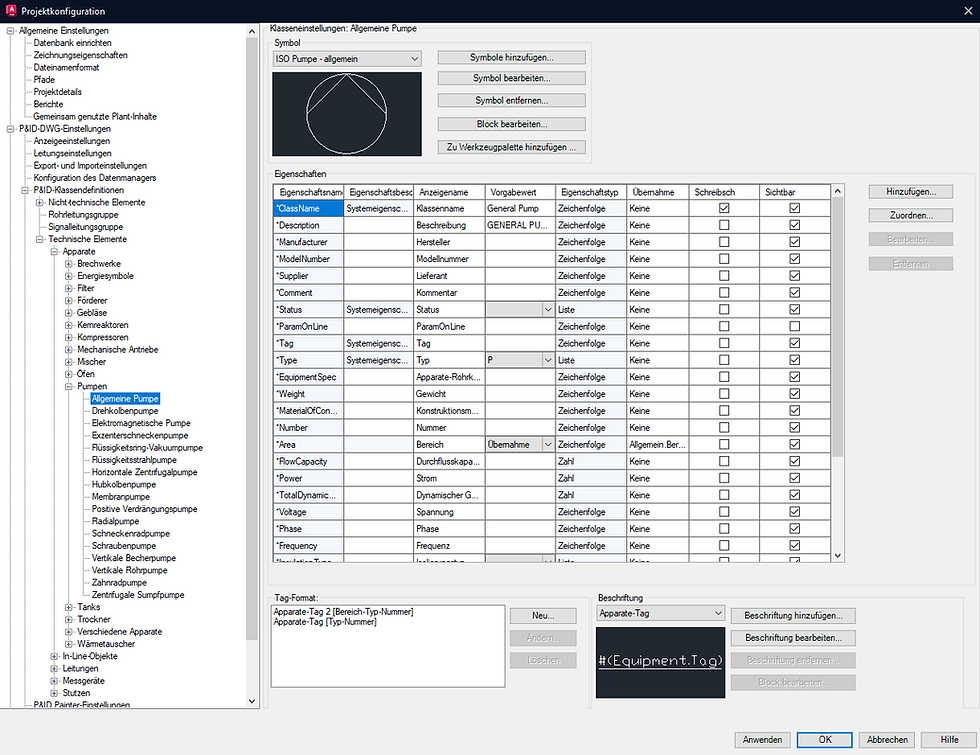The height and width of the screenshot is (755, 980).
Task: Open the Area Übernahme dropdown
Action: [x=548, y=444]
